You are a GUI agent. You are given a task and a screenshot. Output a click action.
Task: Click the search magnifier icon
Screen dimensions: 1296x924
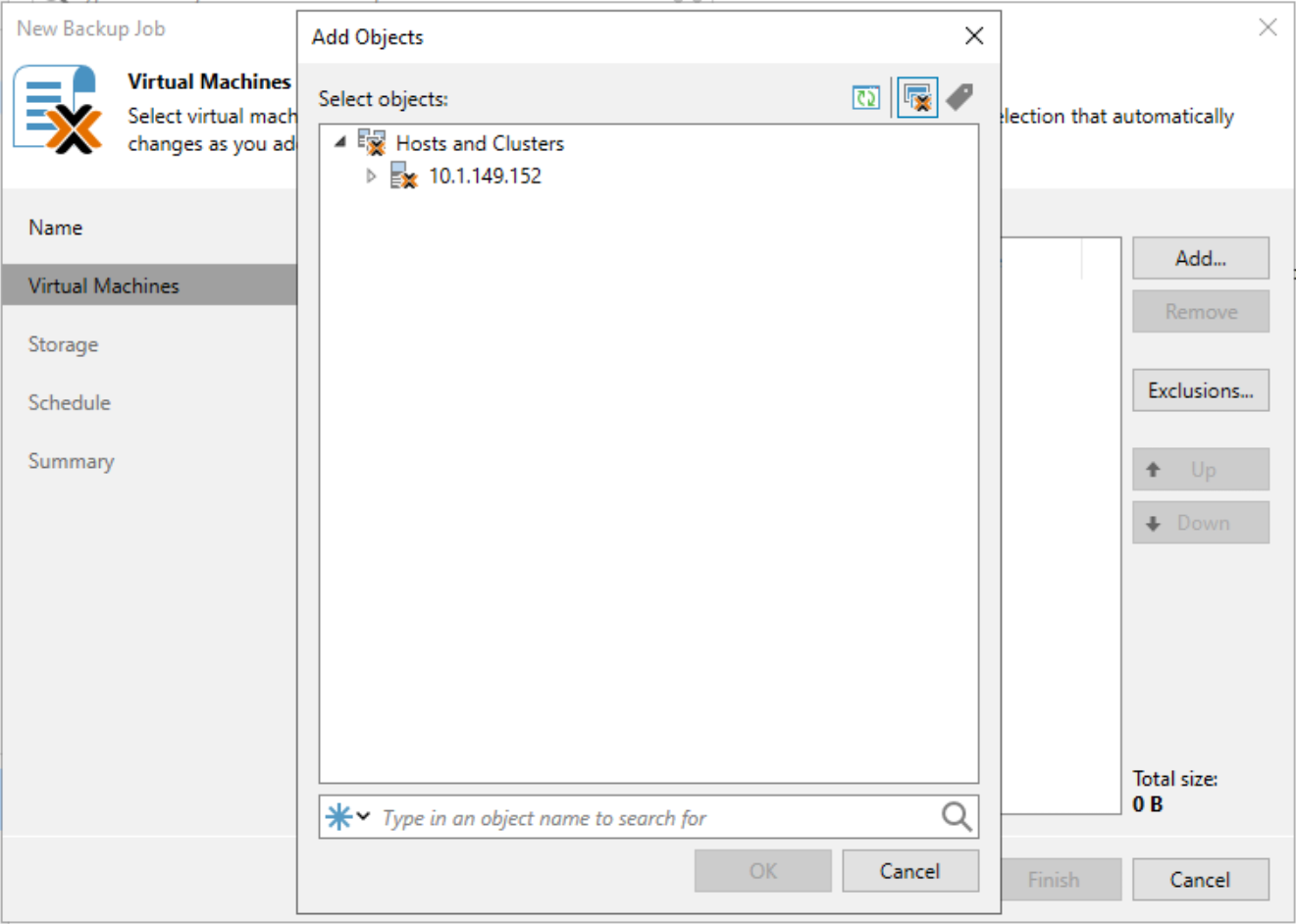956,816
